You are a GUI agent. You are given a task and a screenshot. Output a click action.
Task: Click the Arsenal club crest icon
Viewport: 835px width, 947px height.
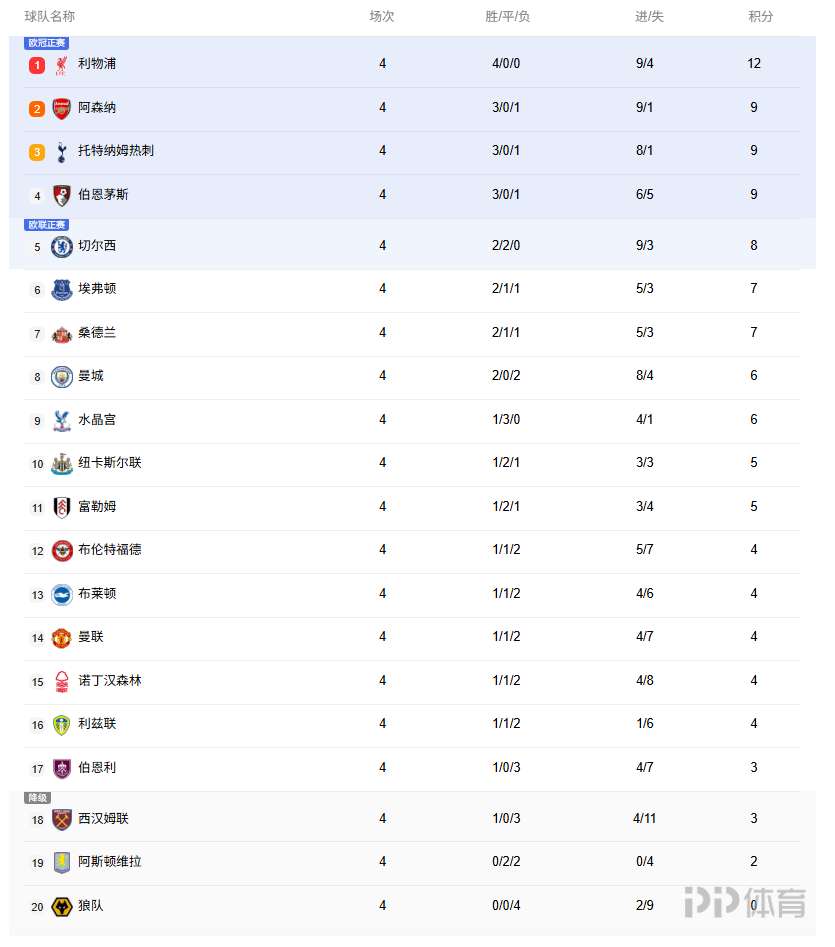coord(62,108)
